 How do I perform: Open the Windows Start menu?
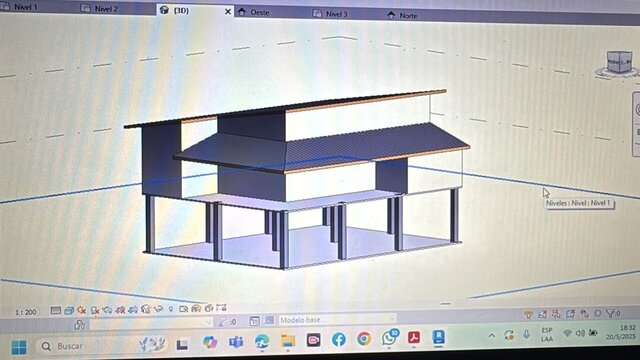[x=19, y=347]
